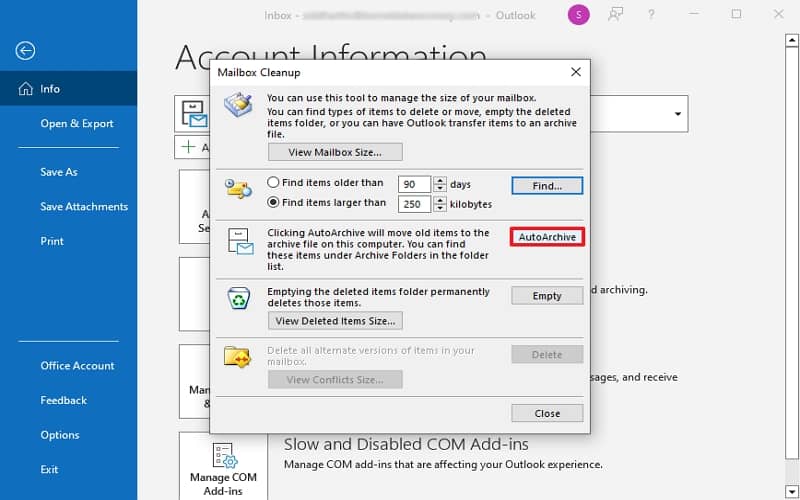Go back using the Backstage back arrow

25,51
